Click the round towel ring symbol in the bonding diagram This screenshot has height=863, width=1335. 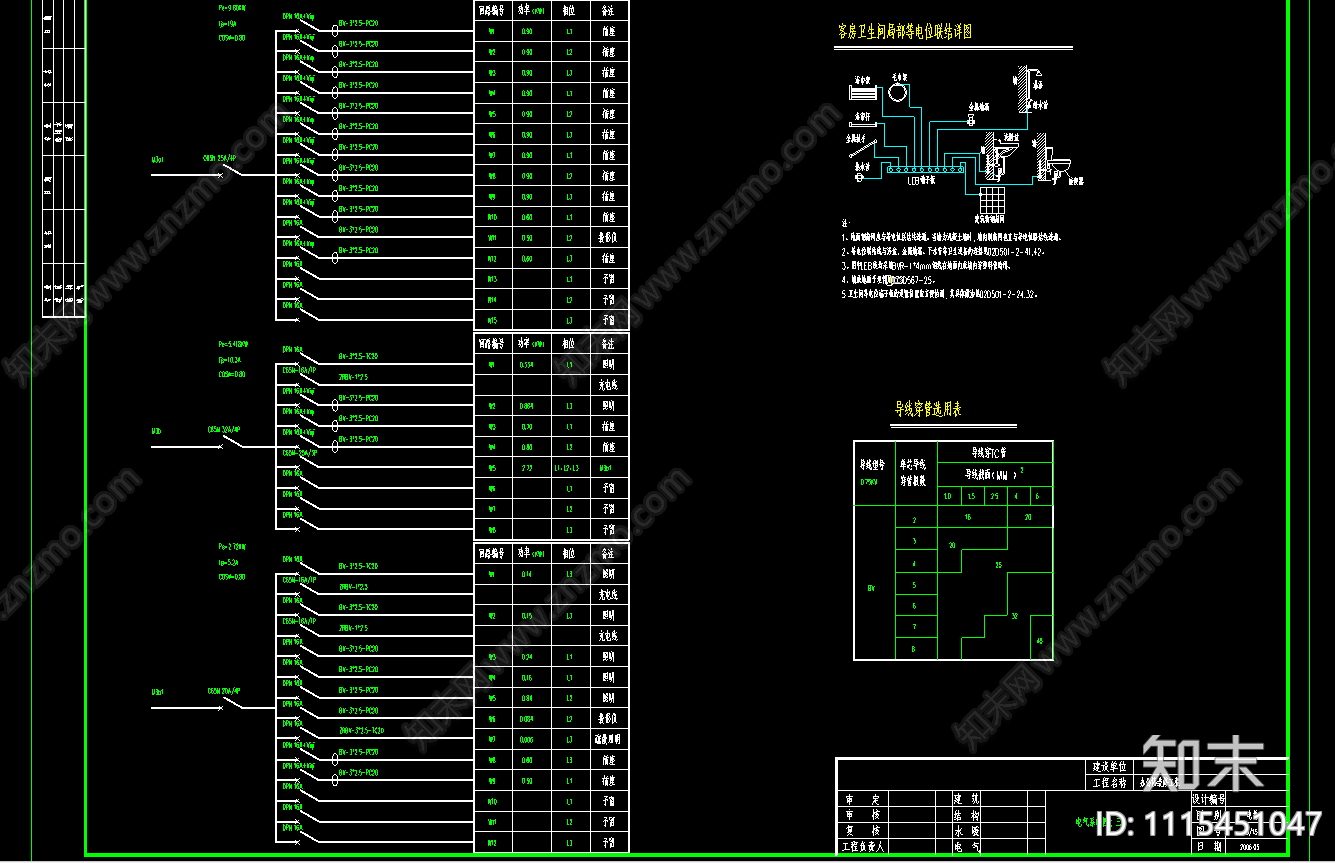tap(898, 93)
